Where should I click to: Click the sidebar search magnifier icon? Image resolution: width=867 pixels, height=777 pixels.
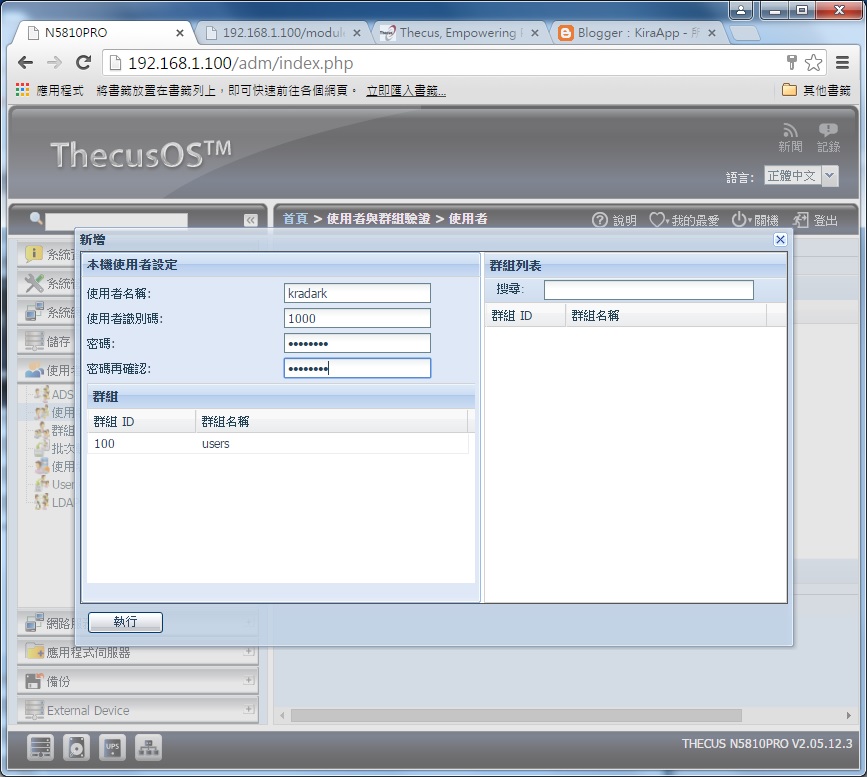tap(36, 218)
